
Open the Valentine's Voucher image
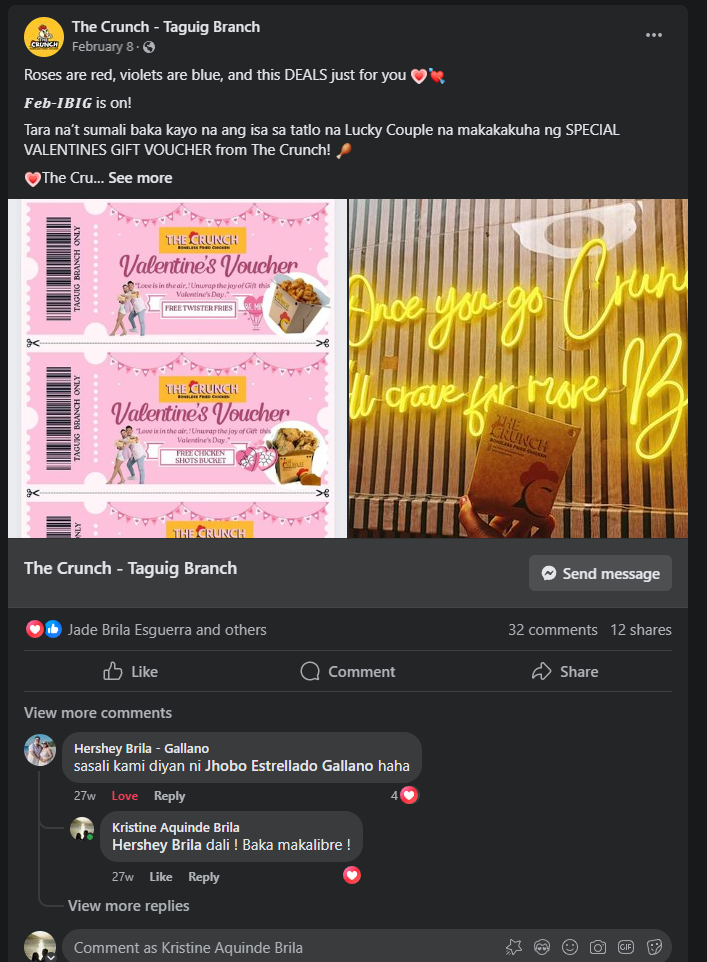click(177, 368)
